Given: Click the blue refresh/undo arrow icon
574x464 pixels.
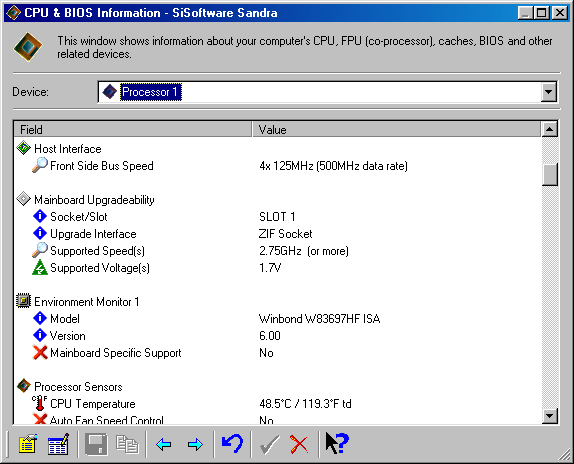Looking at the screenshot, I should (x=232, y=444).
